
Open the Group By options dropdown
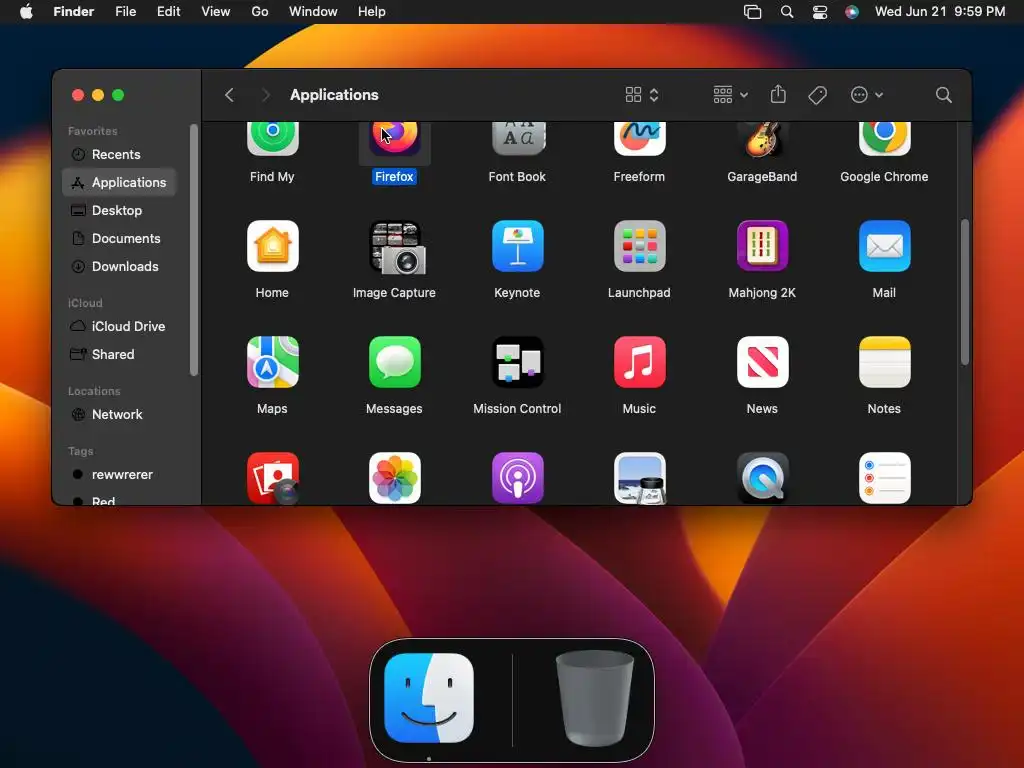tap(730, 95)
